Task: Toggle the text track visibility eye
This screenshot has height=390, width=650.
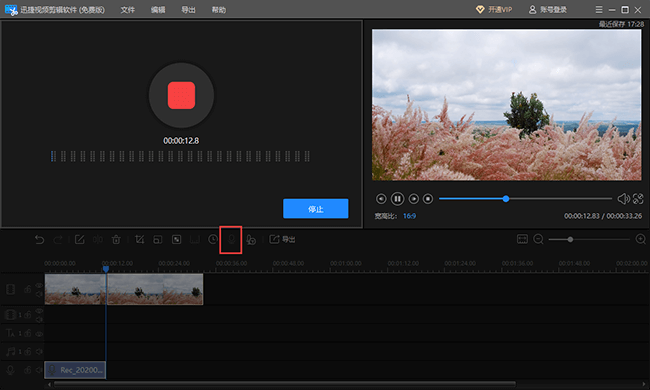Action: pos(39,333)
